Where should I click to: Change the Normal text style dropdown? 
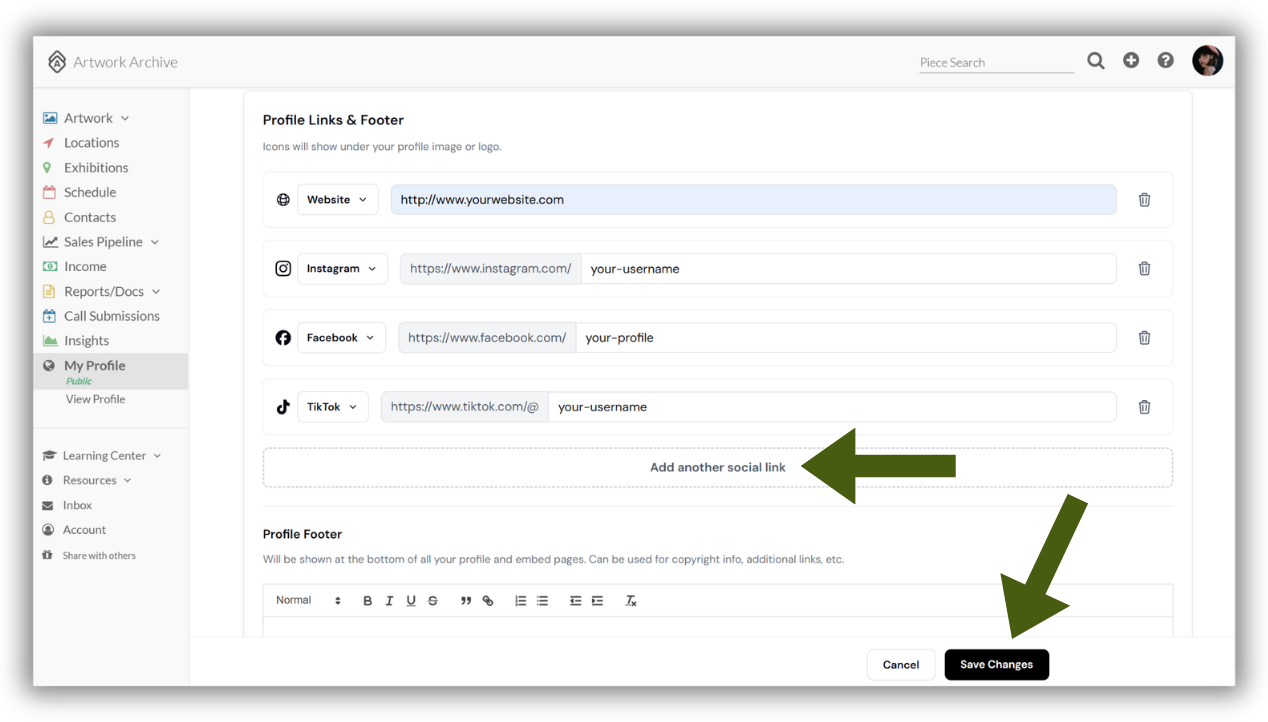pos(308,600)
